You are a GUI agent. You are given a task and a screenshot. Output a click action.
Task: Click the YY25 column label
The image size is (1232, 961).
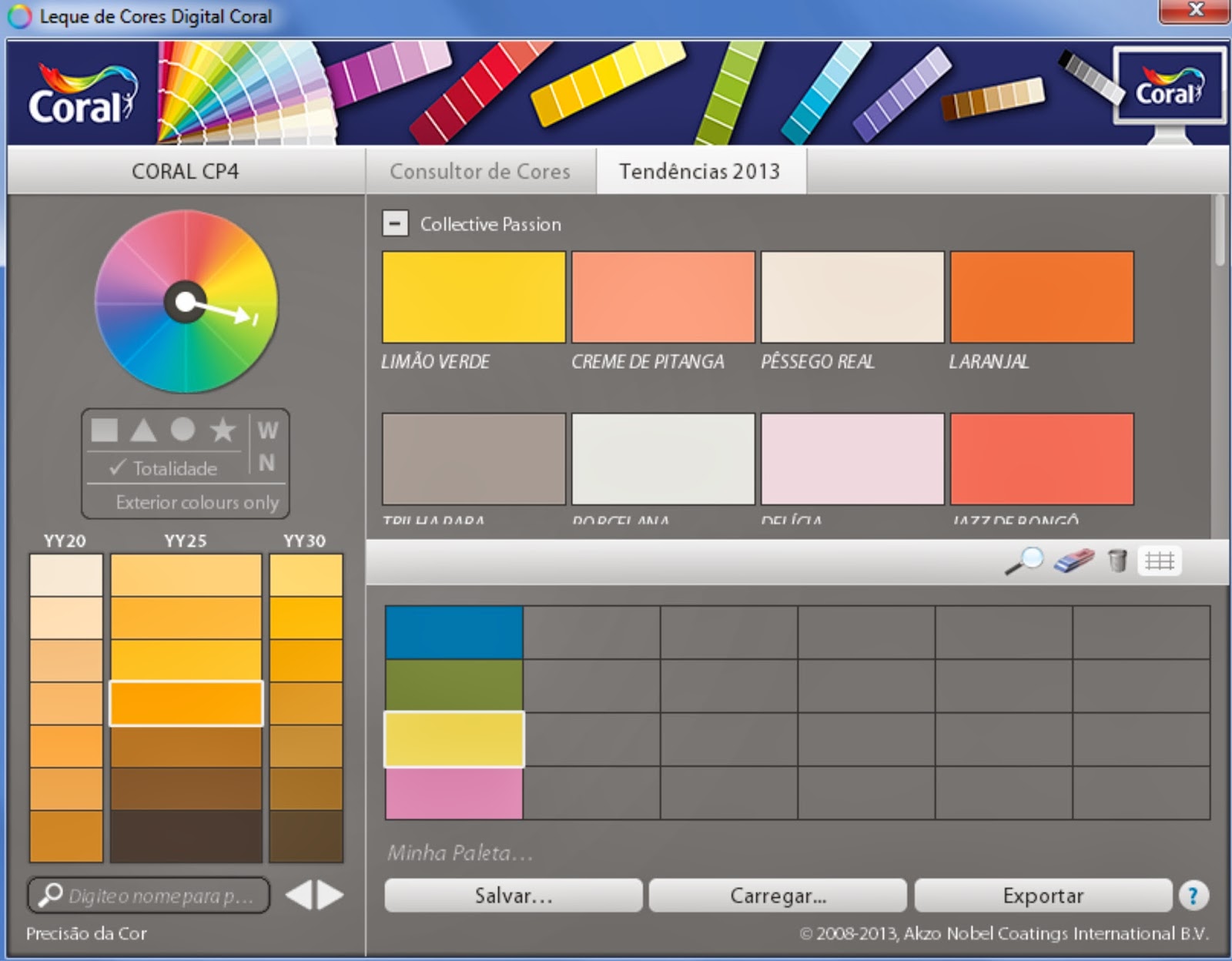click(x=185, y=541)
